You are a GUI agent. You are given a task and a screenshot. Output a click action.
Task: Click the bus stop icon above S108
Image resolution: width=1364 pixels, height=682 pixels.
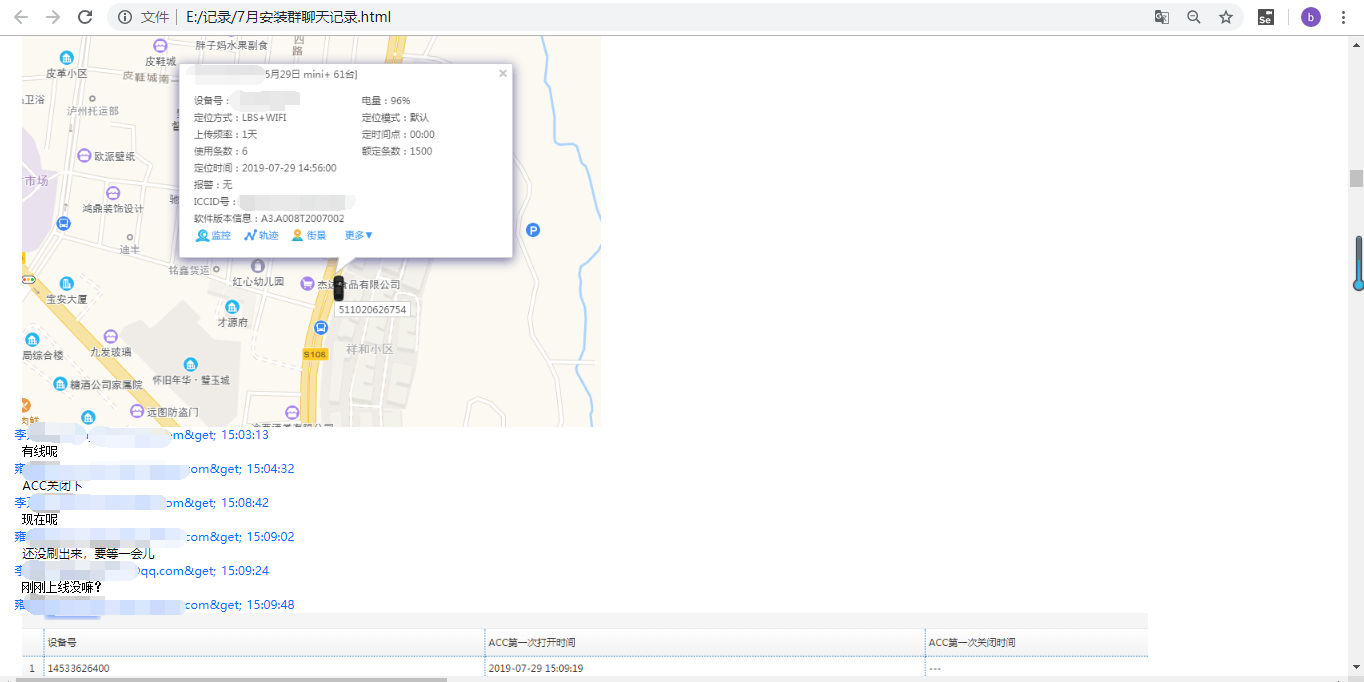tap(321, 327)
